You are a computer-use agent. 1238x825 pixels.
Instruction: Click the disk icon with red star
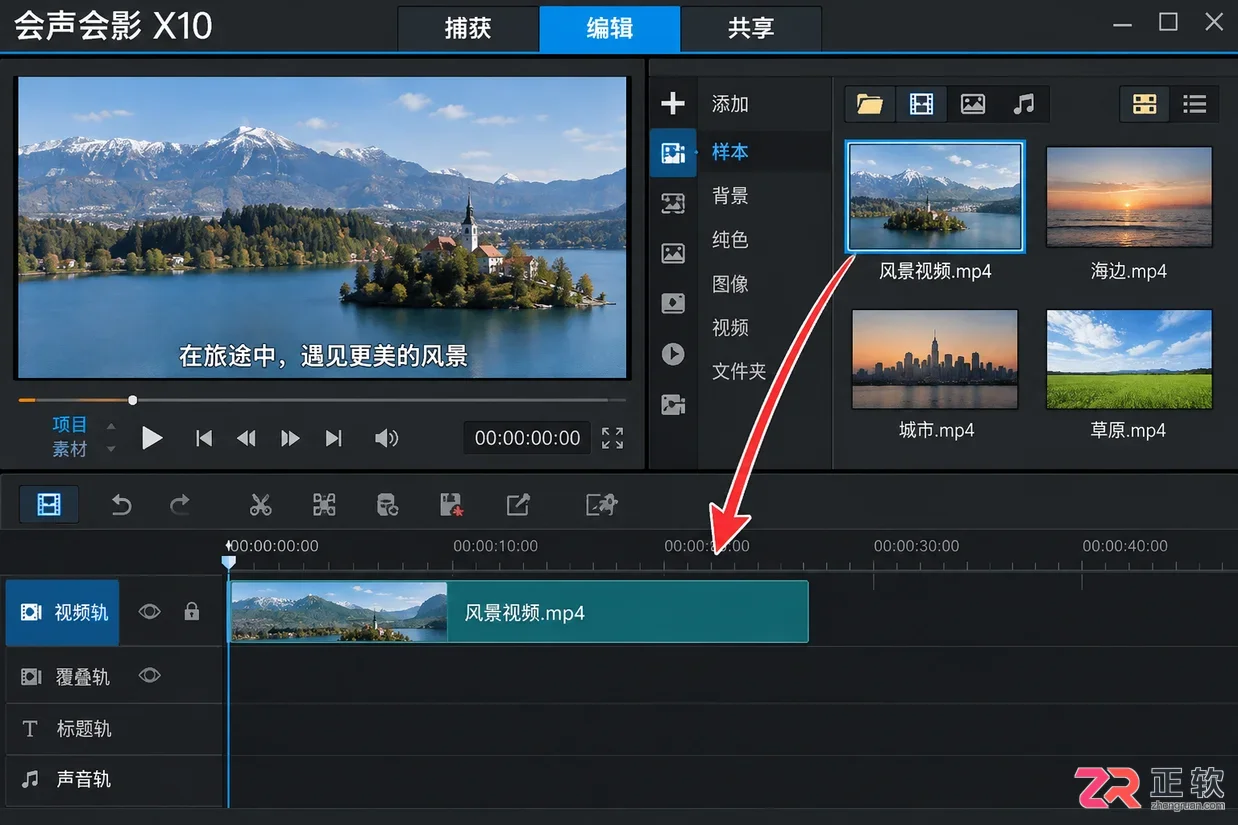452,505
